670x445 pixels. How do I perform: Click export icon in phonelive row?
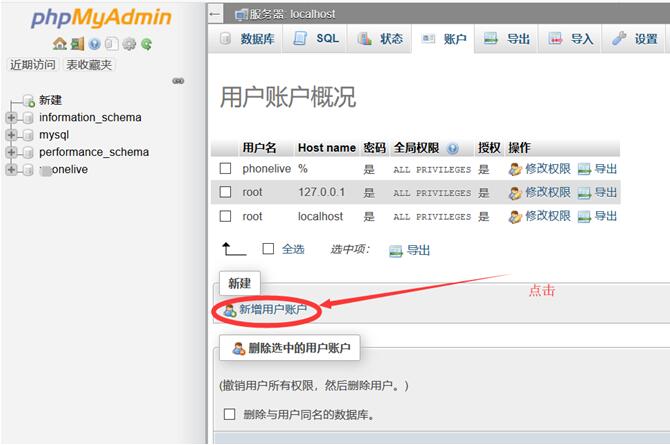pyautogui.click(x=584, y=170)
